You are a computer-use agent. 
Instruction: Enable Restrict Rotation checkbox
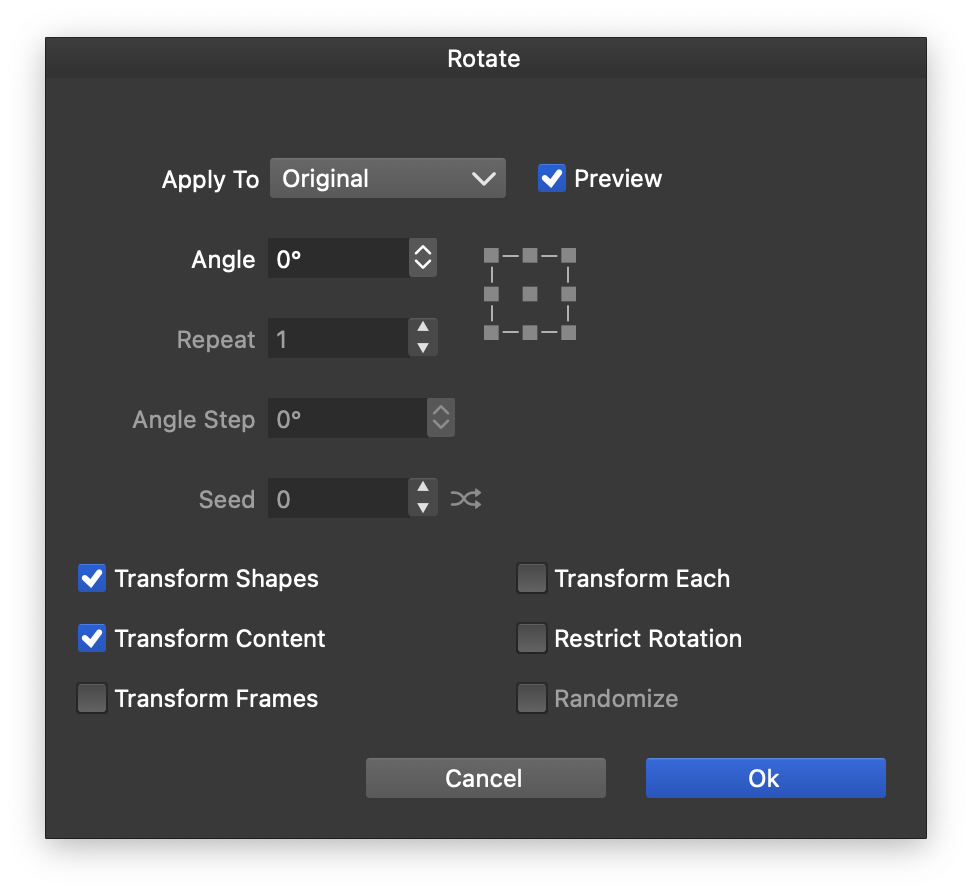[x=532, y=639]
